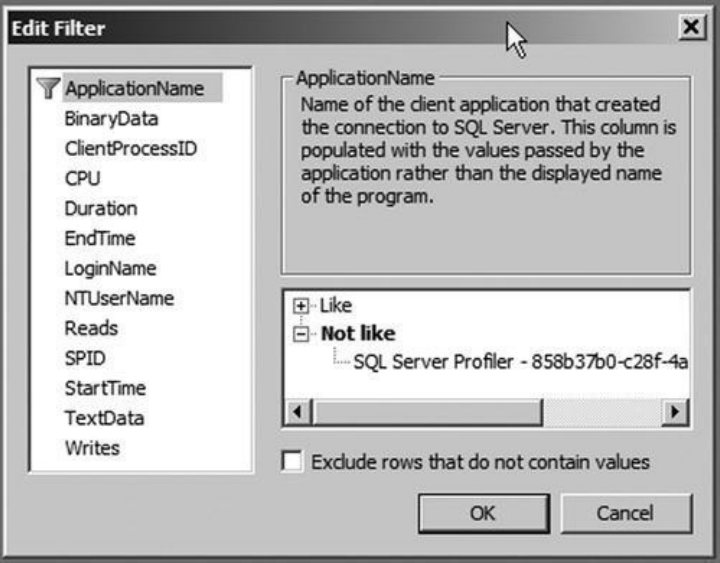Screen dimensions: 720x563
Task: Select SPID from the column list
Action: pos(85,358)
